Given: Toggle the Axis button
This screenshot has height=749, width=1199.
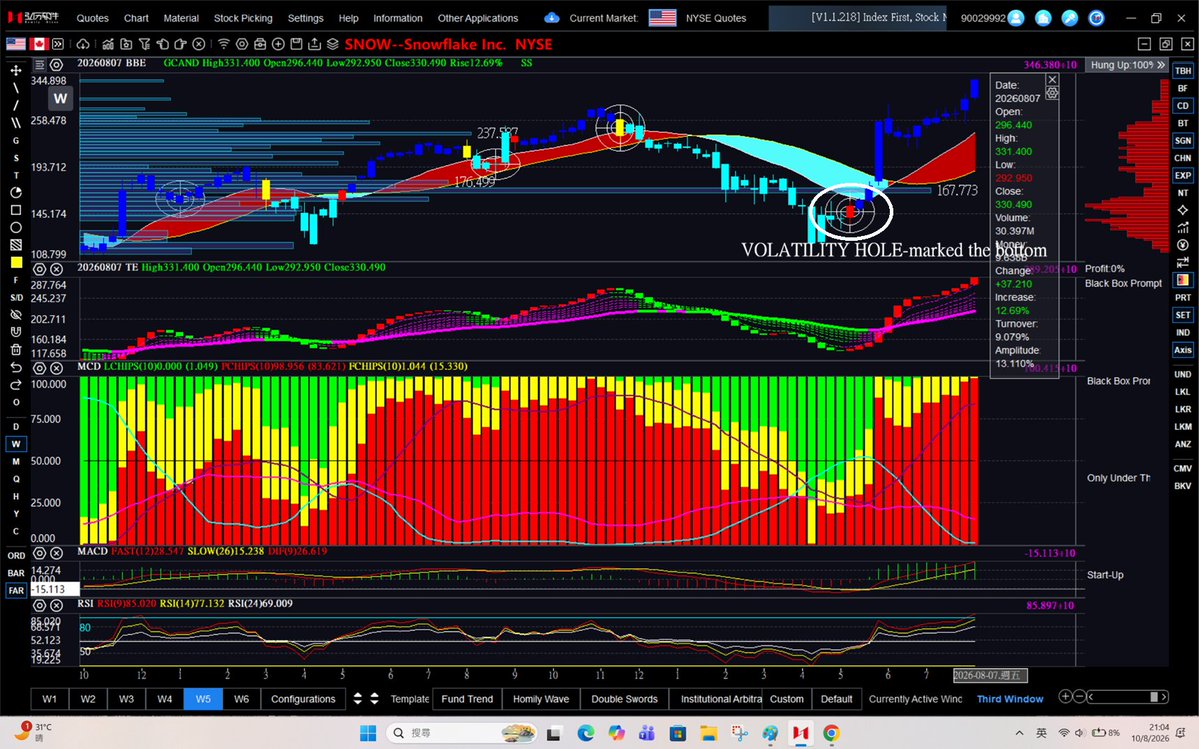Looking at the screenshot, I should pyautogui.click(x=1183, y=350).
